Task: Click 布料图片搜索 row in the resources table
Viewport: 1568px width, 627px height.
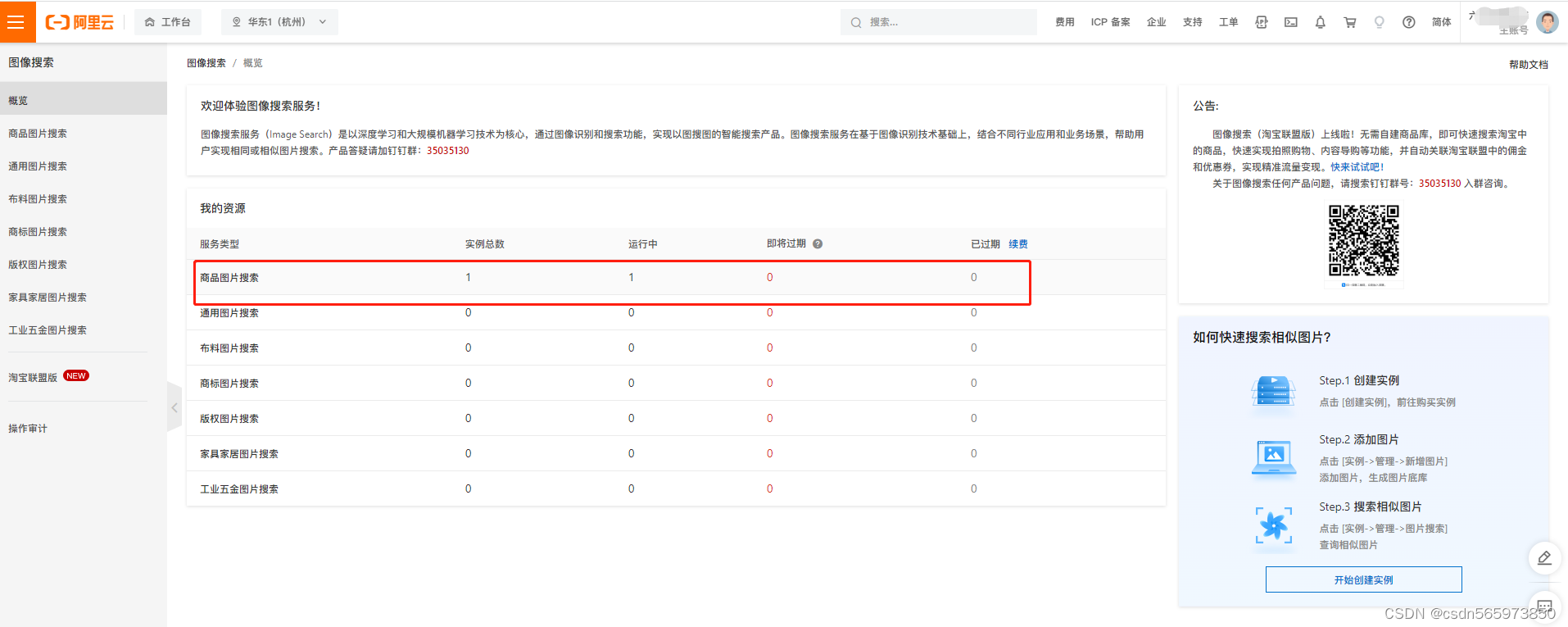Action: [x=676, y=348]
